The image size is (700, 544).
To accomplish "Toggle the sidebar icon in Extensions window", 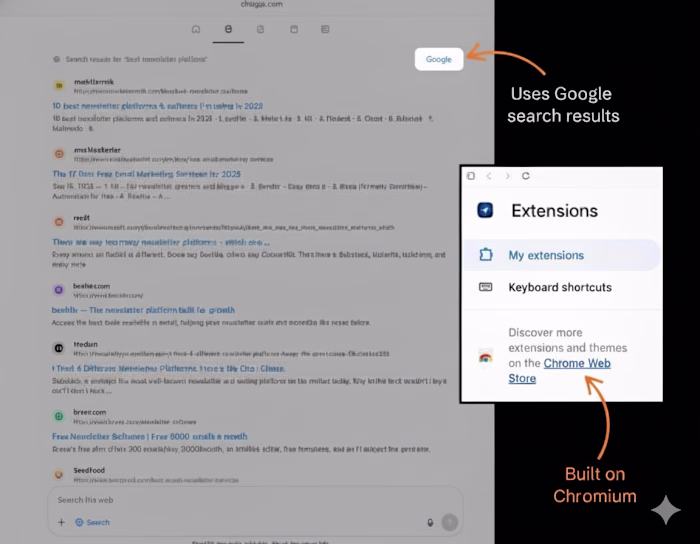I will click(471, 176).
